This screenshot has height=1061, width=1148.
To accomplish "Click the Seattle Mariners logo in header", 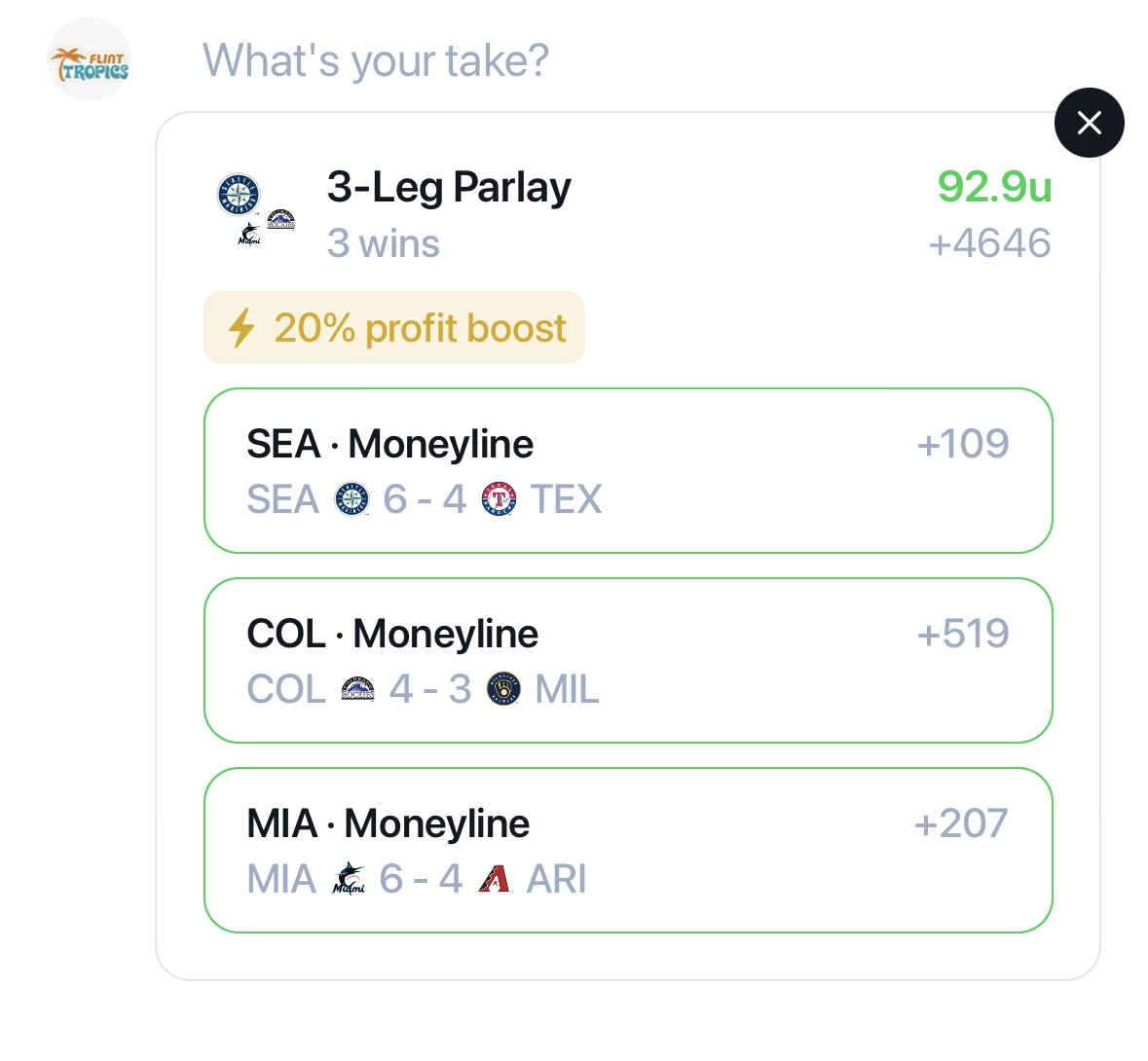I will point(239,195).
